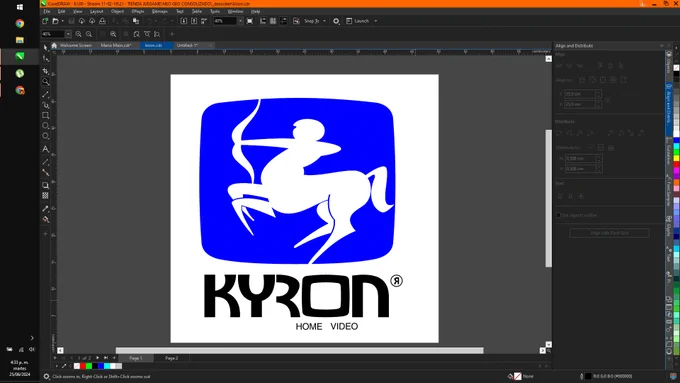
Task: Go to the next page arrow
Action: pos(97,358)
